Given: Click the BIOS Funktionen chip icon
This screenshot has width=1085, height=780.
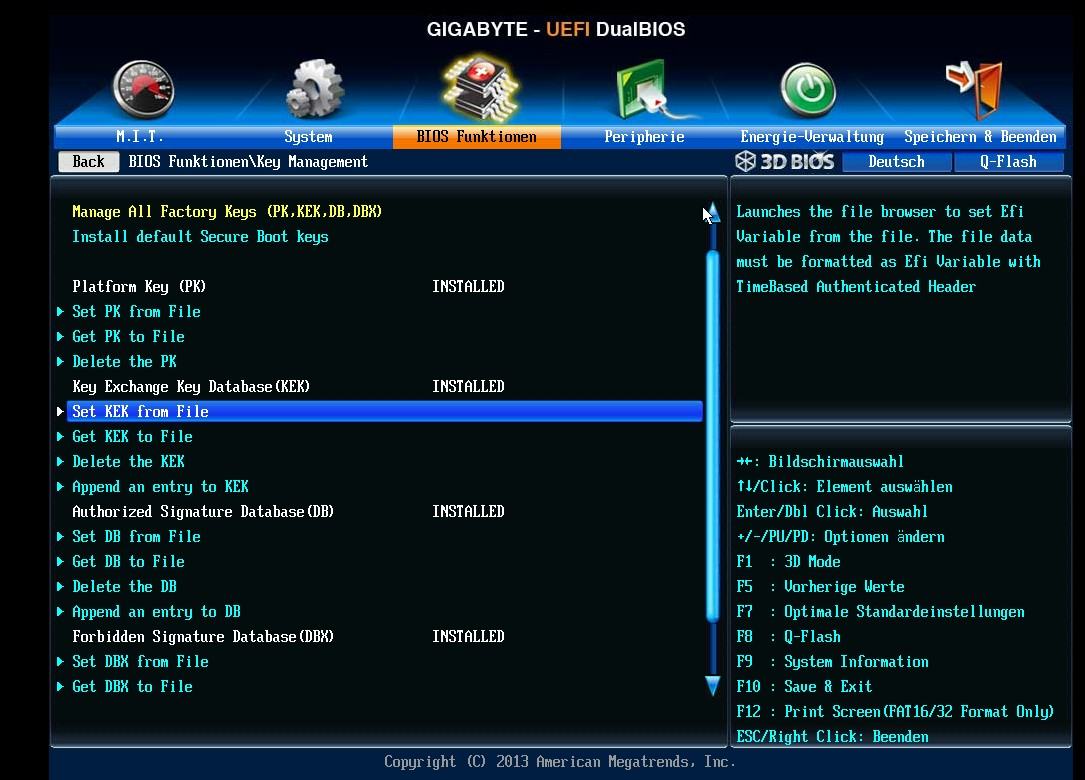Looking at the screenshot, I should pos(479,87).
